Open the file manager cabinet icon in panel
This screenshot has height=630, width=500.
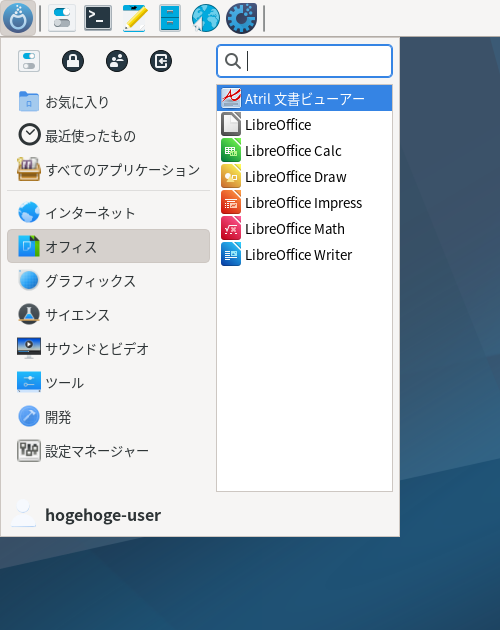point(170,18)
